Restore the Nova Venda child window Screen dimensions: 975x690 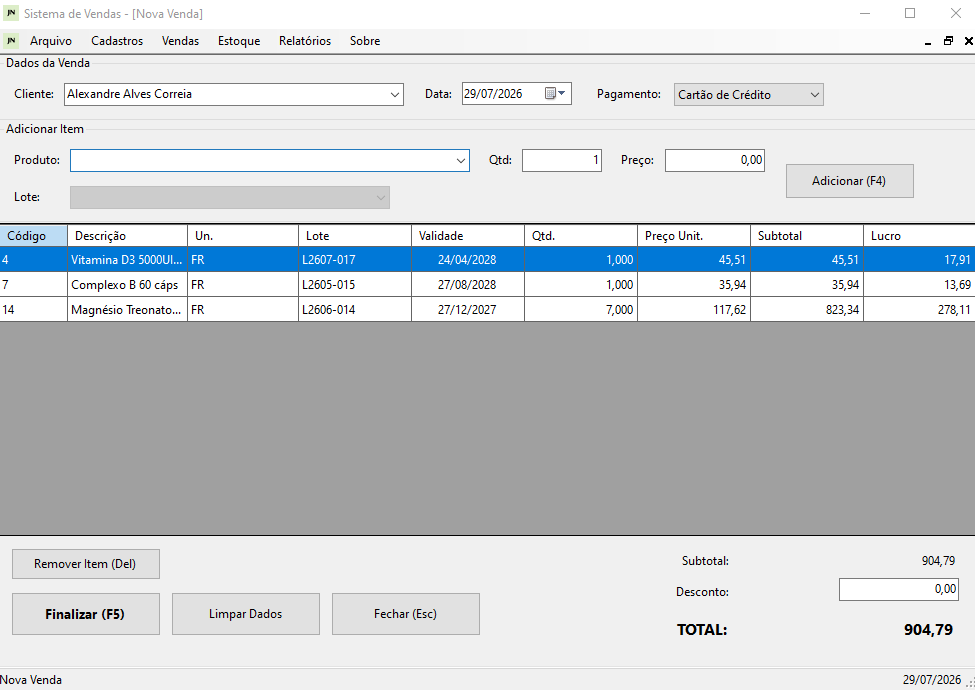coord(948,41)
